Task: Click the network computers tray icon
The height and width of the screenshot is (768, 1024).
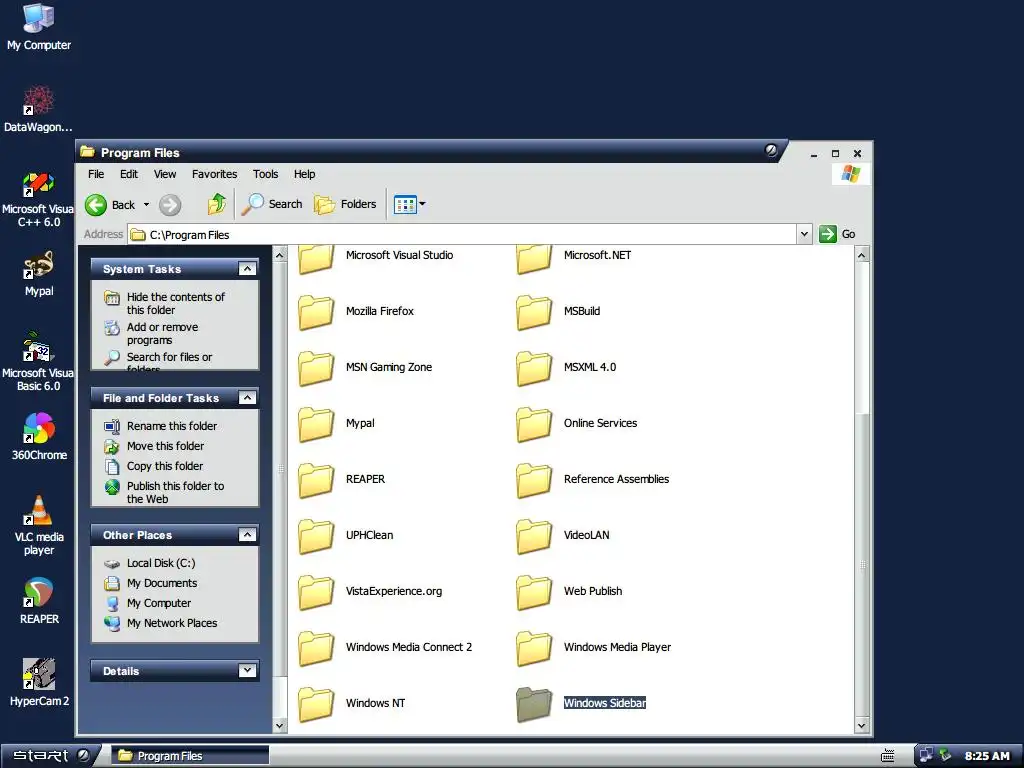Action: [x=925, y=756]
